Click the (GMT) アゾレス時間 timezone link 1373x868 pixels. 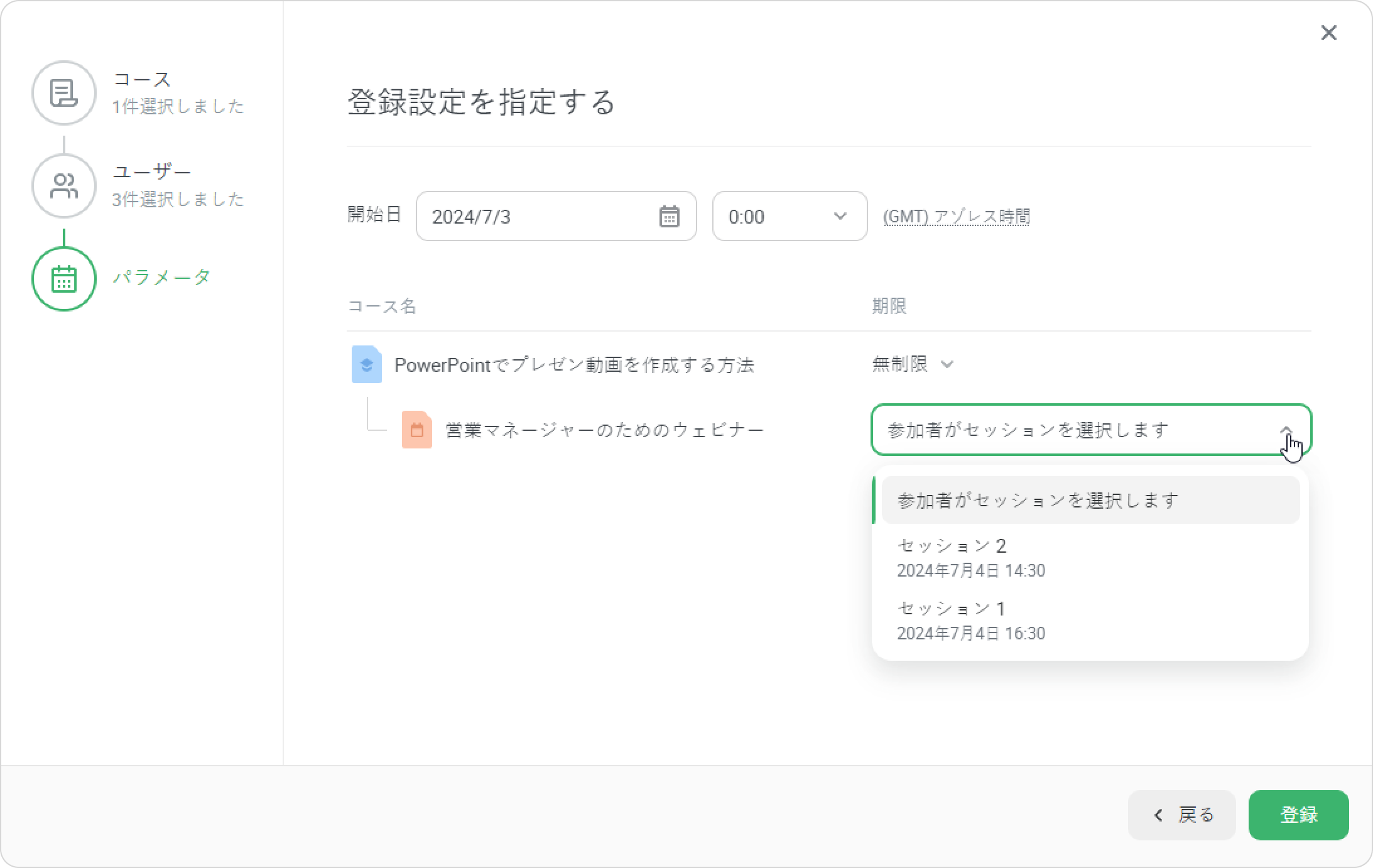pyautogui.click(x=956, y=217)
